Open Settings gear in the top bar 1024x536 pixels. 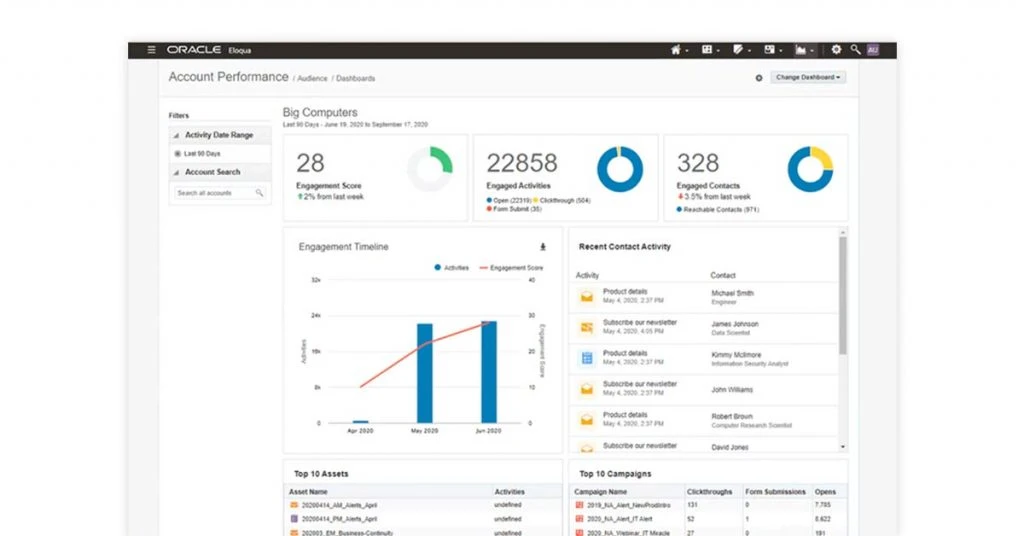(836, 50)
